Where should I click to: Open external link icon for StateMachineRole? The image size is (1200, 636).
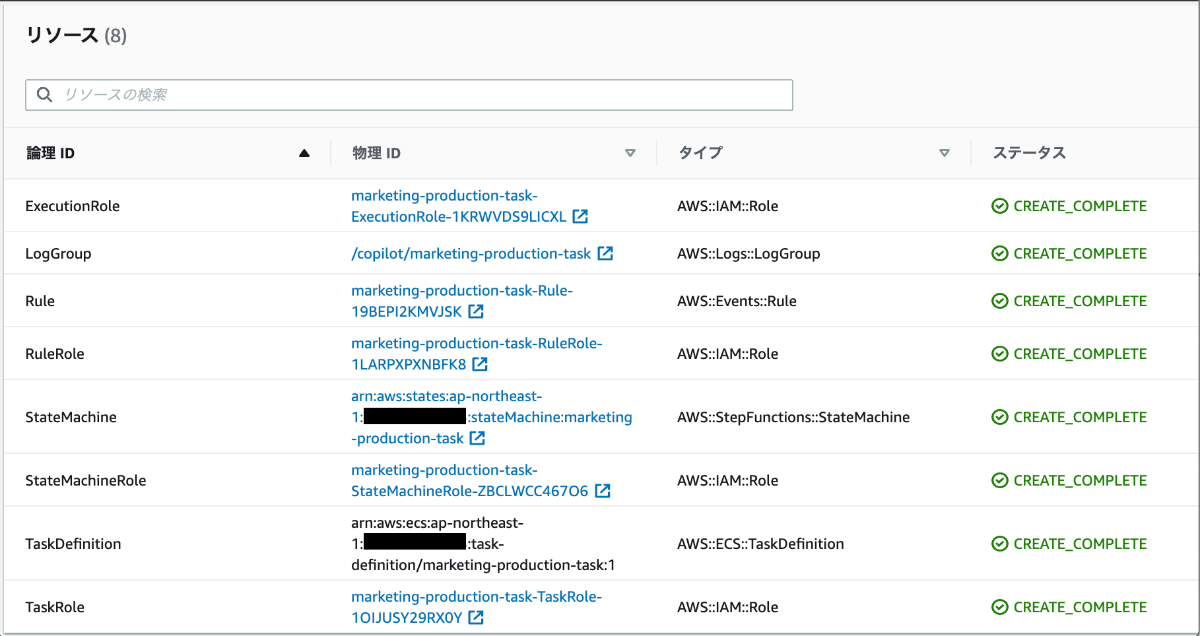[x=603, y=491]
